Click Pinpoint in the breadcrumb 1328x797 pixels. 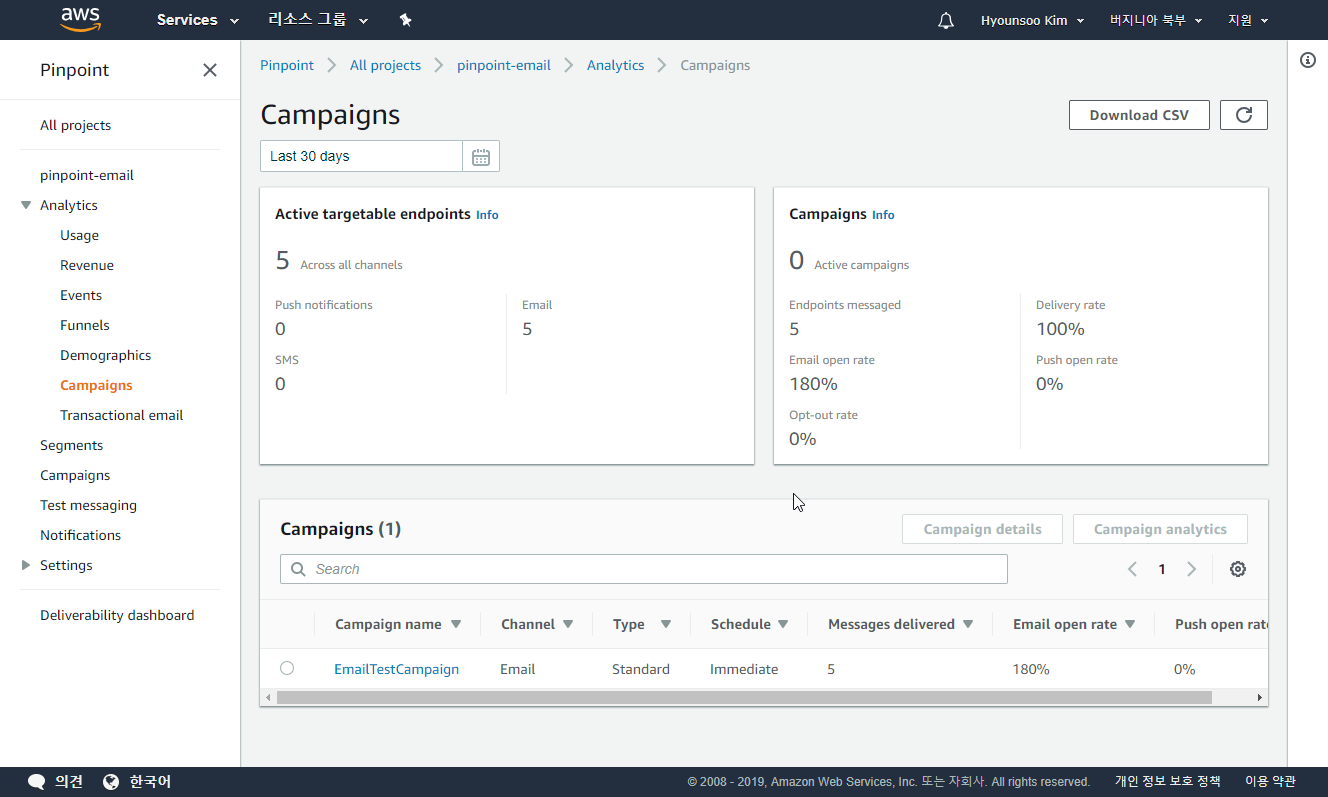tap(287, 65)
